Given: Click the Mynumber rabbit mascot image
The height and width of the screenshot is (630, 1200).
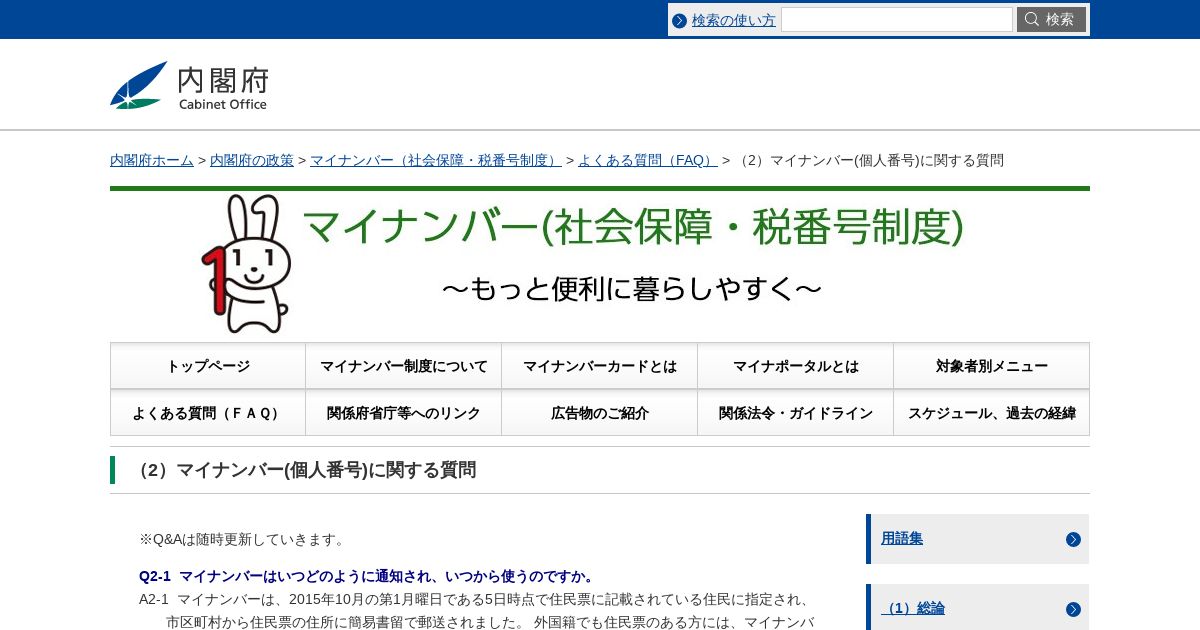Looking at the screenshot, I should pos(246,264).
